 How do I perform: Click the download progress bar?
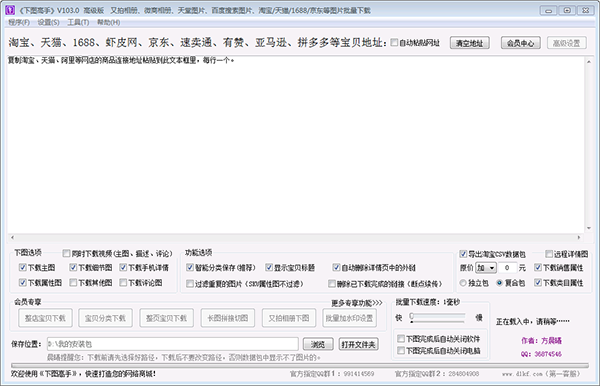[x=300, y=365]
